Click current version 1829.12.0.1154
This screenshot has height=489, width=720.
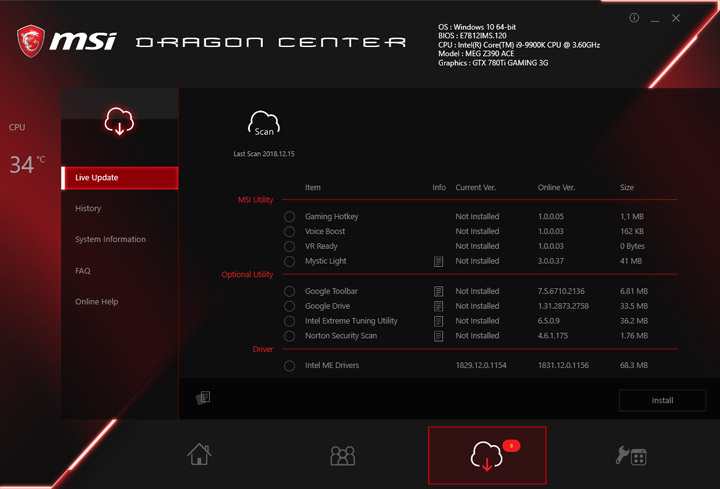(x=481, y=365)
